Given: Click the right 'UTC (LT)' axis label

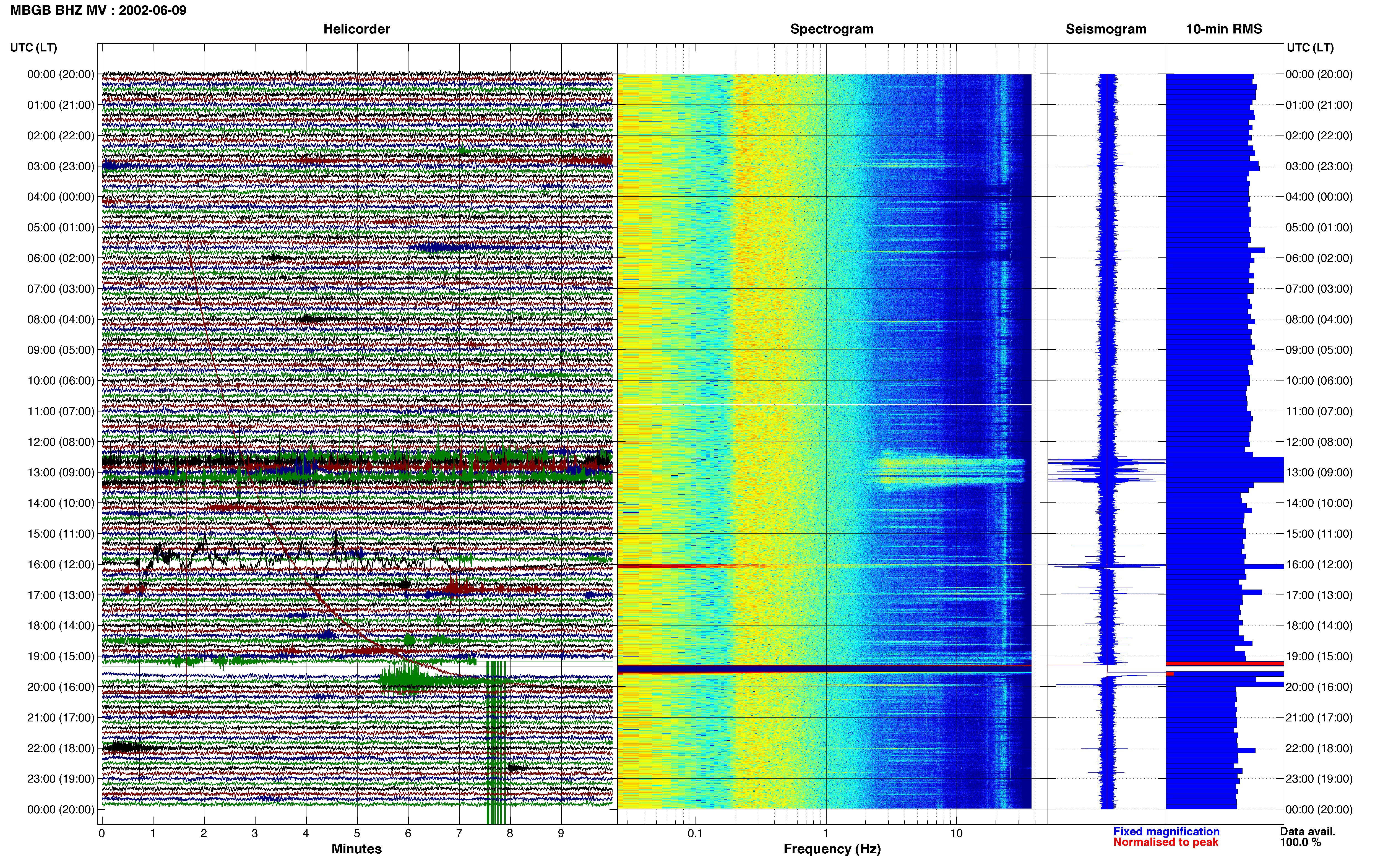Looking at the screenshot, I should (1311, 48).
